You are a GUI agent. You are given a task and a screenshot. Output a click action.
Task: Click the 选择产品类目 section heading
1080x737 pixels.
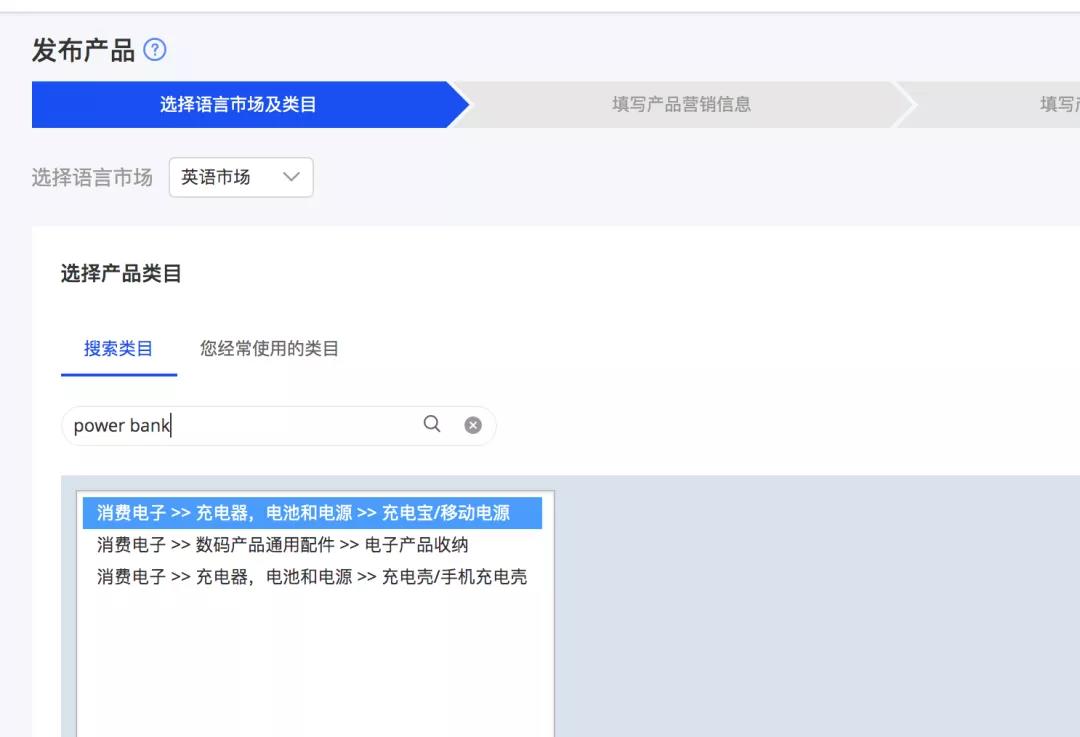[121, 273]
